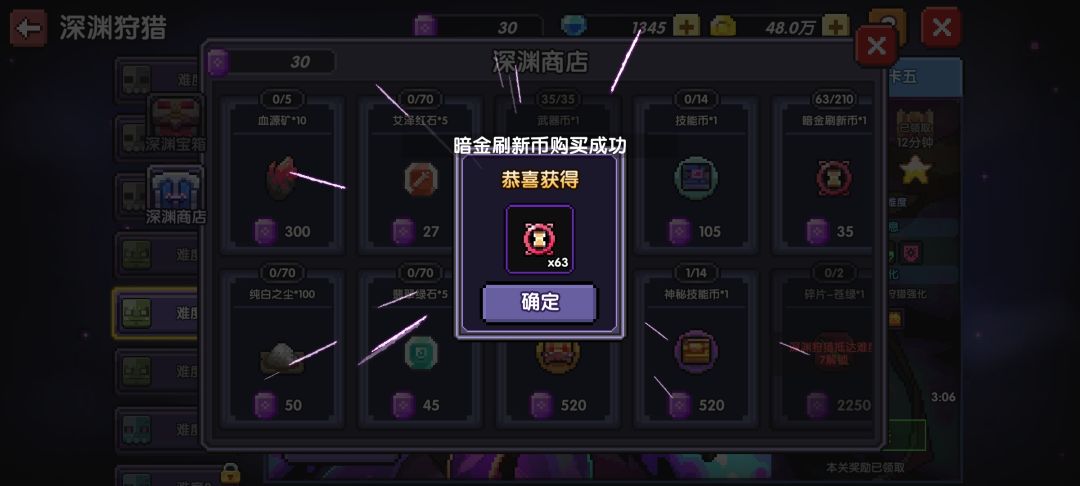Select the topmost skull difficulty tab
This screenshot has height=486, width=1080.
pyautogui.click(x=157, y=81)
